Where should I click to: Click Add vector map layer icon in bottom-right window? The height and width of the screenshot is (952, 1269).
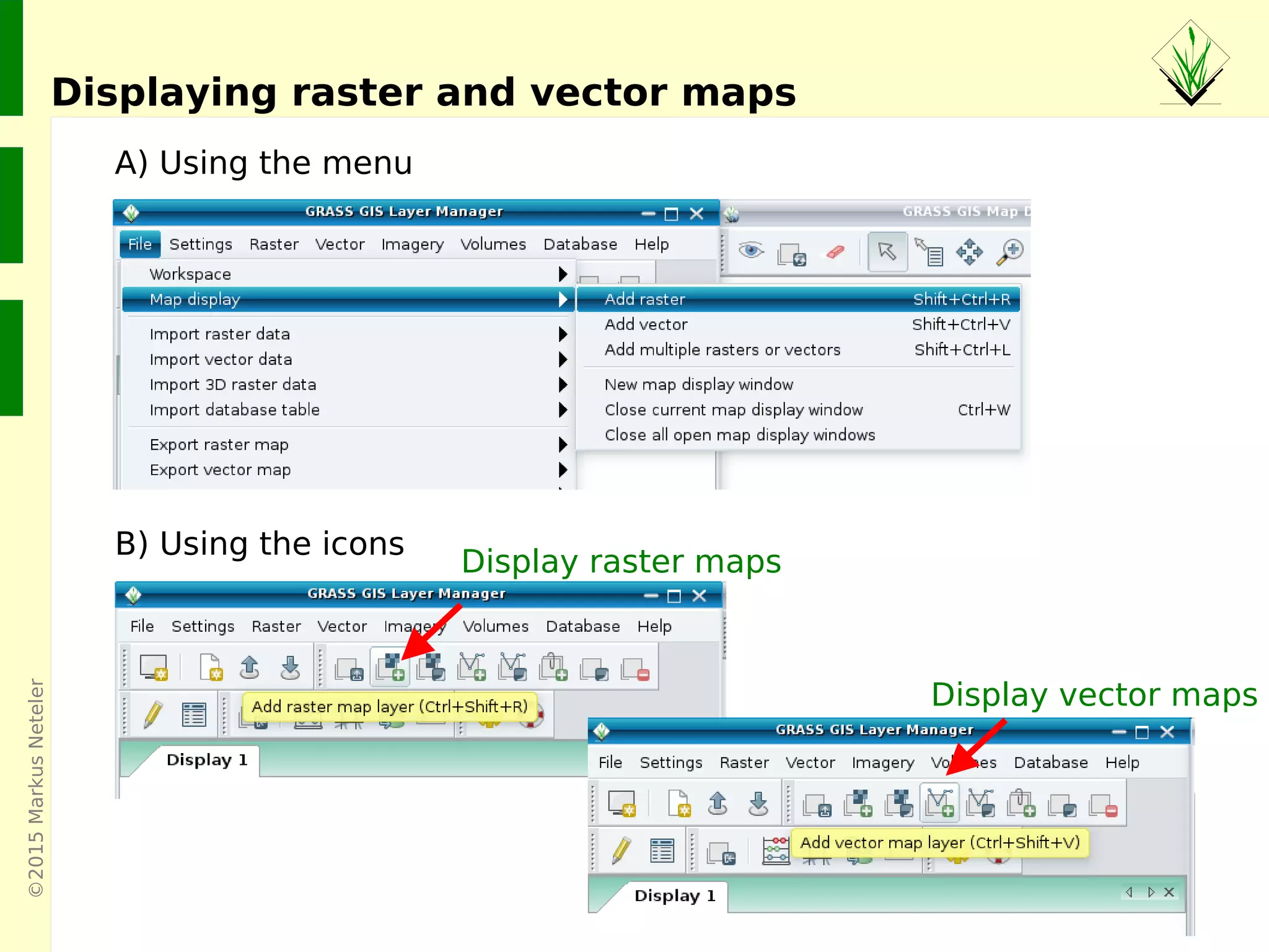point(940,803)
